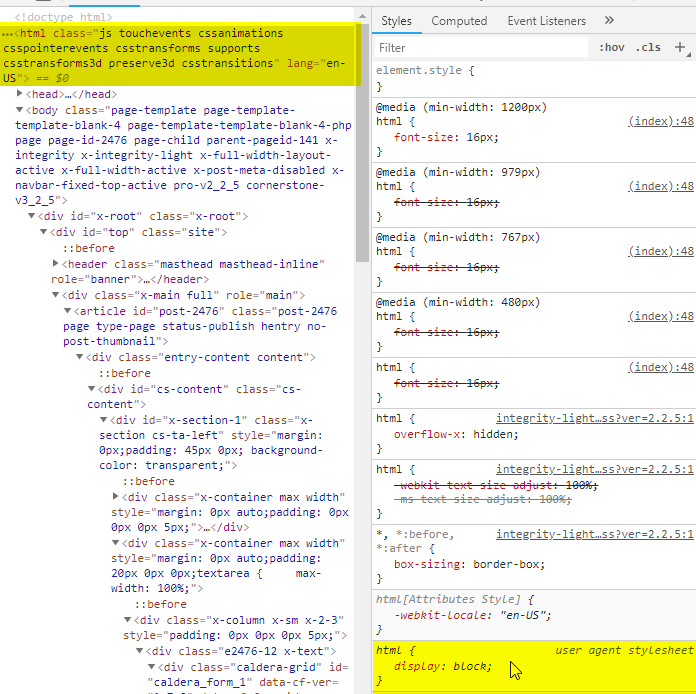
Task: Open integrity-light stylesheet link for overflow-x rule
Action: (x=594, y=419)
